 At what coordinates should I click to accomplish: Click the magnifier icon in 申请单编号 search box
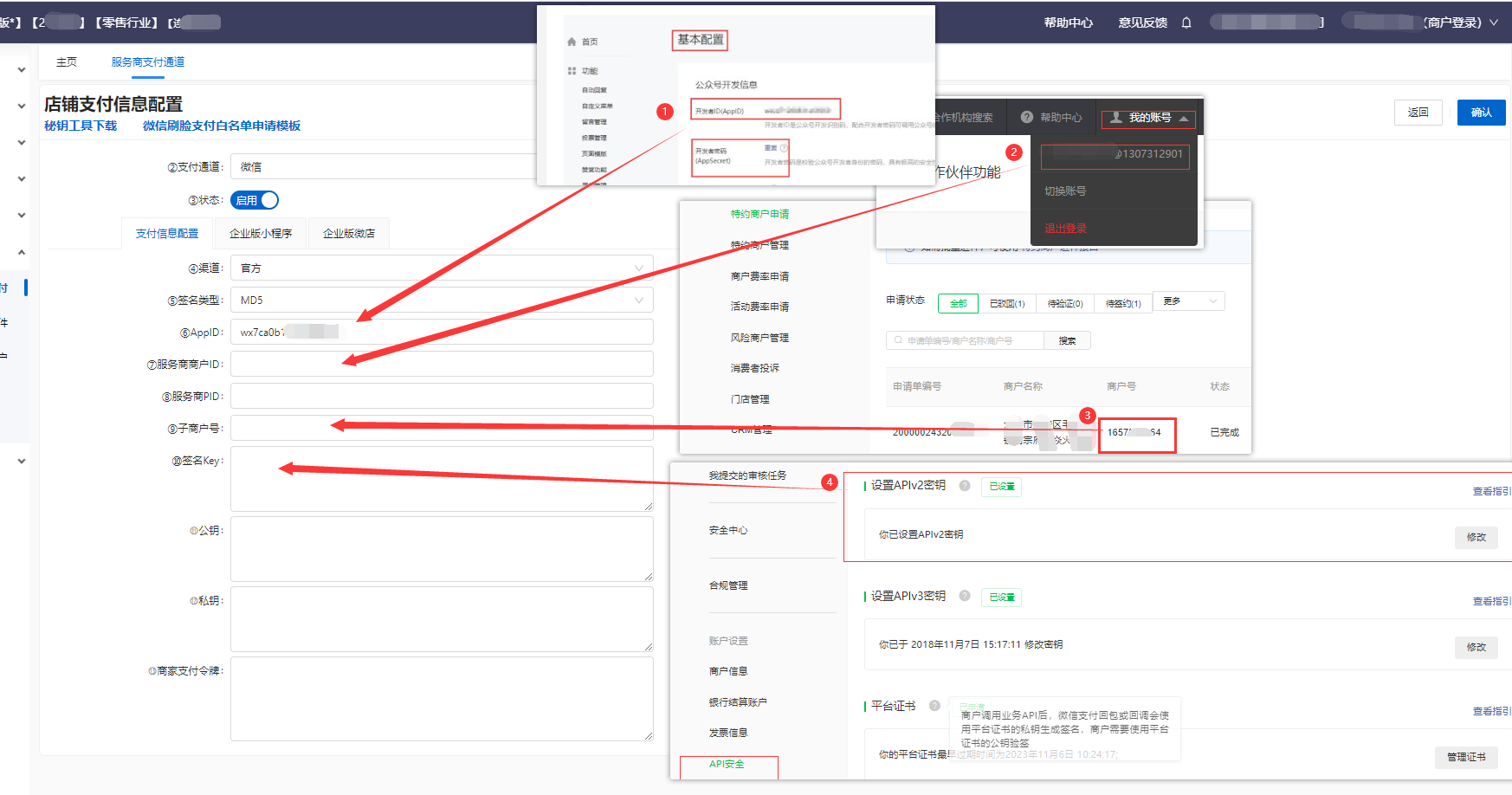(x=898, y=340)
